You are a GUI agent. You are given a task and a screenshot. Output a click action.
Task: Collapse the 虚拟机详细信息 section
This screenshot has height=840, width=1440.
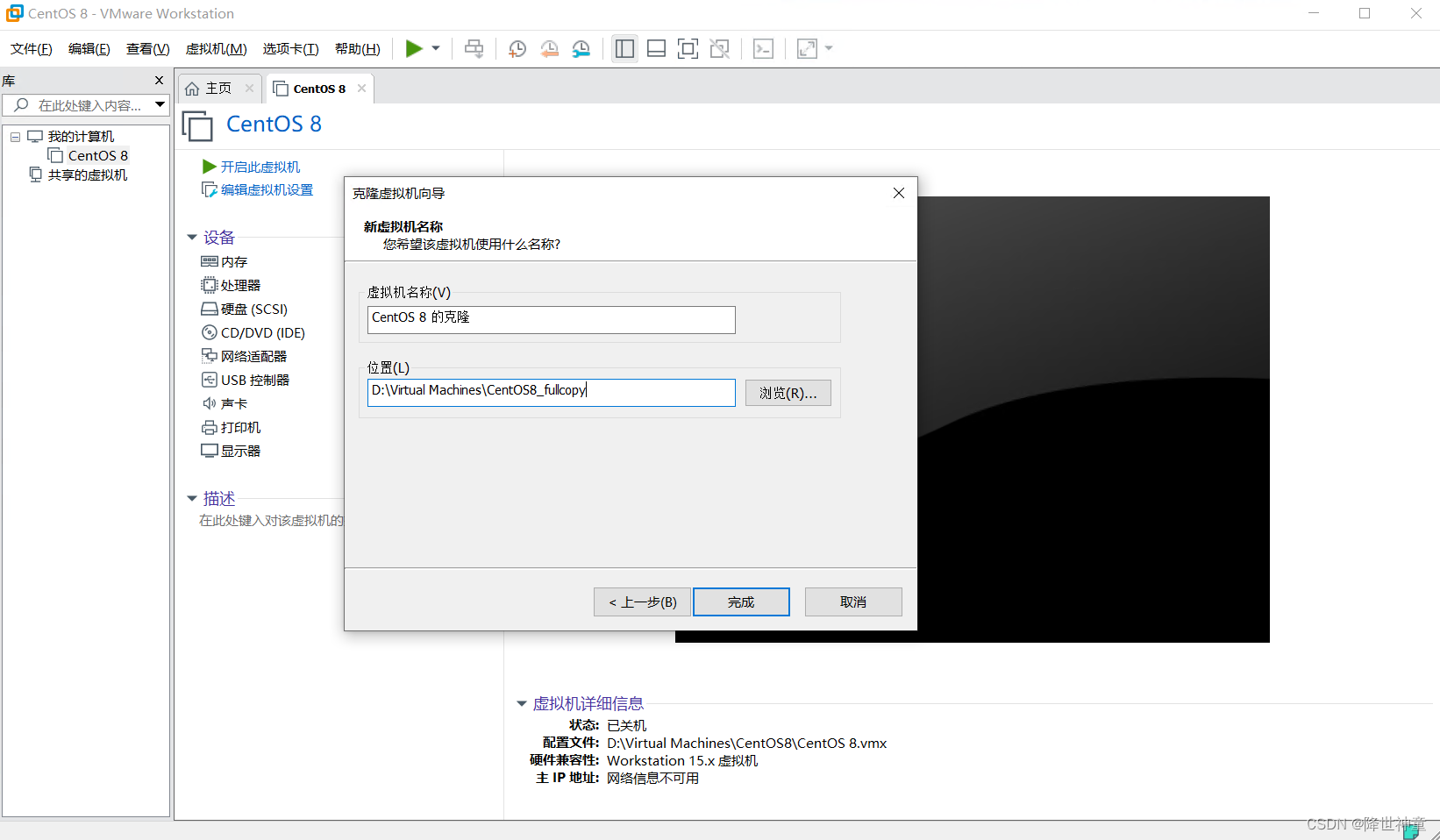click(x=522, y=704)
